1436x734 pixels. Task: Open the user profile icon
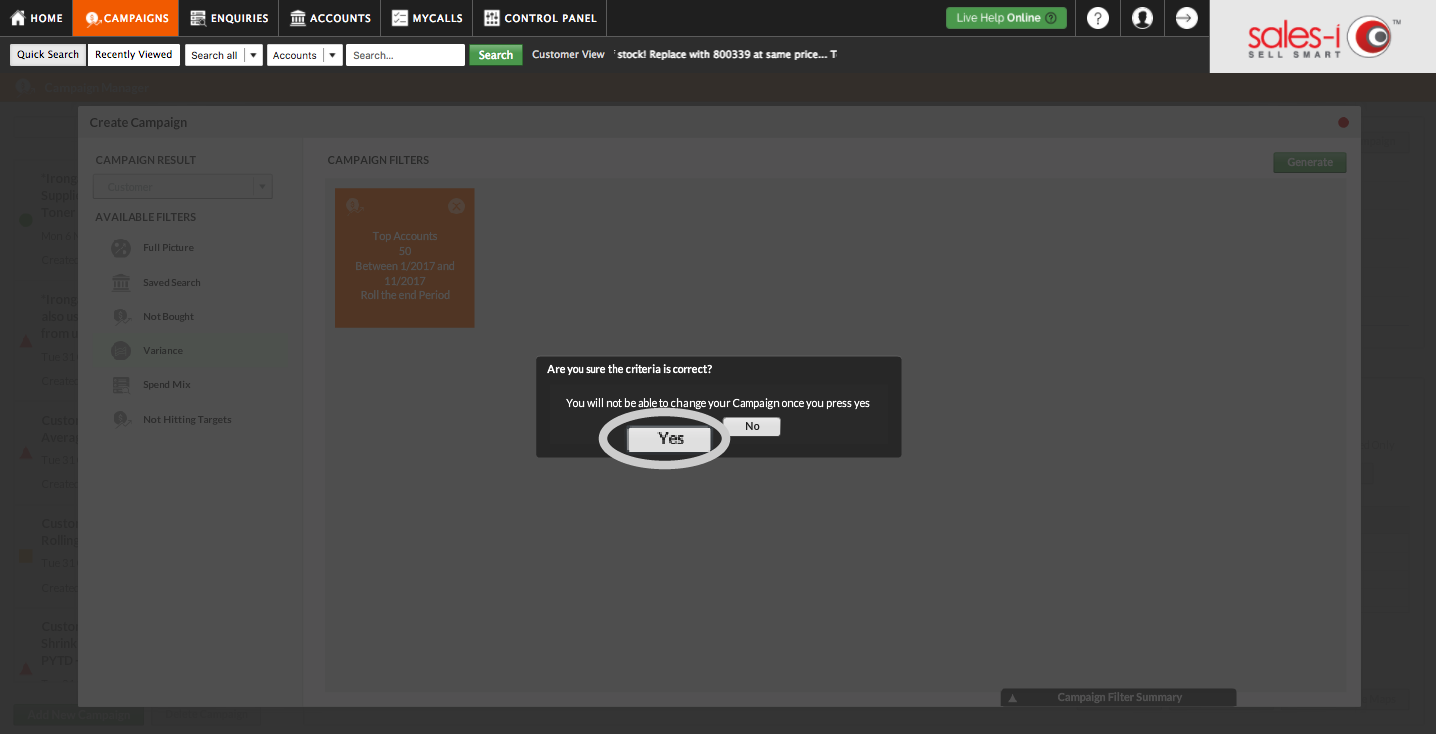tap(1142, 18)
